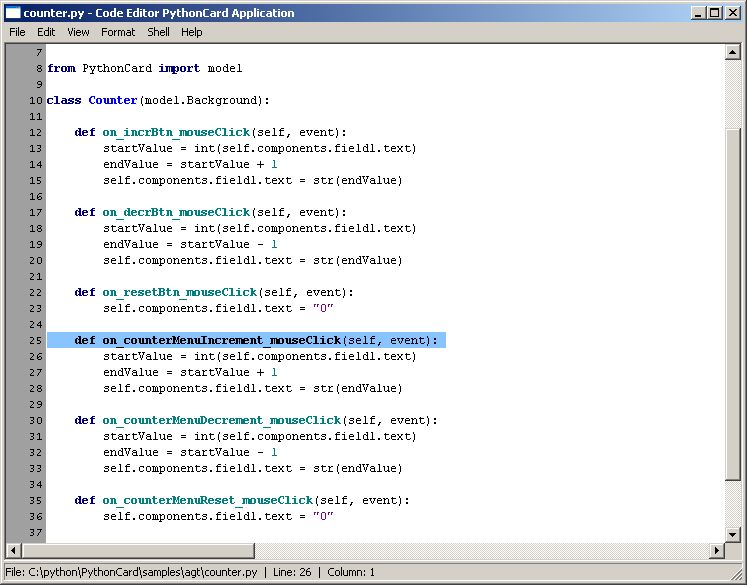Click the application icon in the title bar

(x=12, y=13)
